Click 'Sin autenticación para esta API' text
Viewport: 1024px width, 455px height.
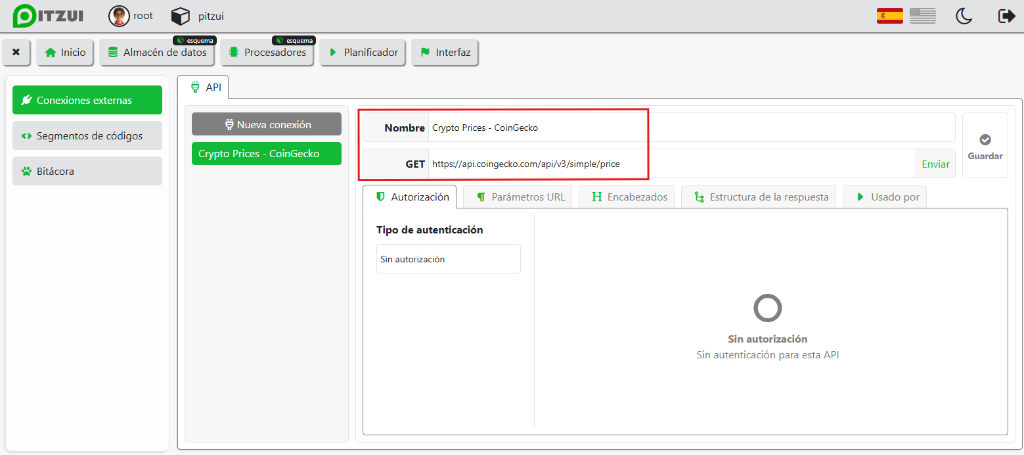[767, 355]
